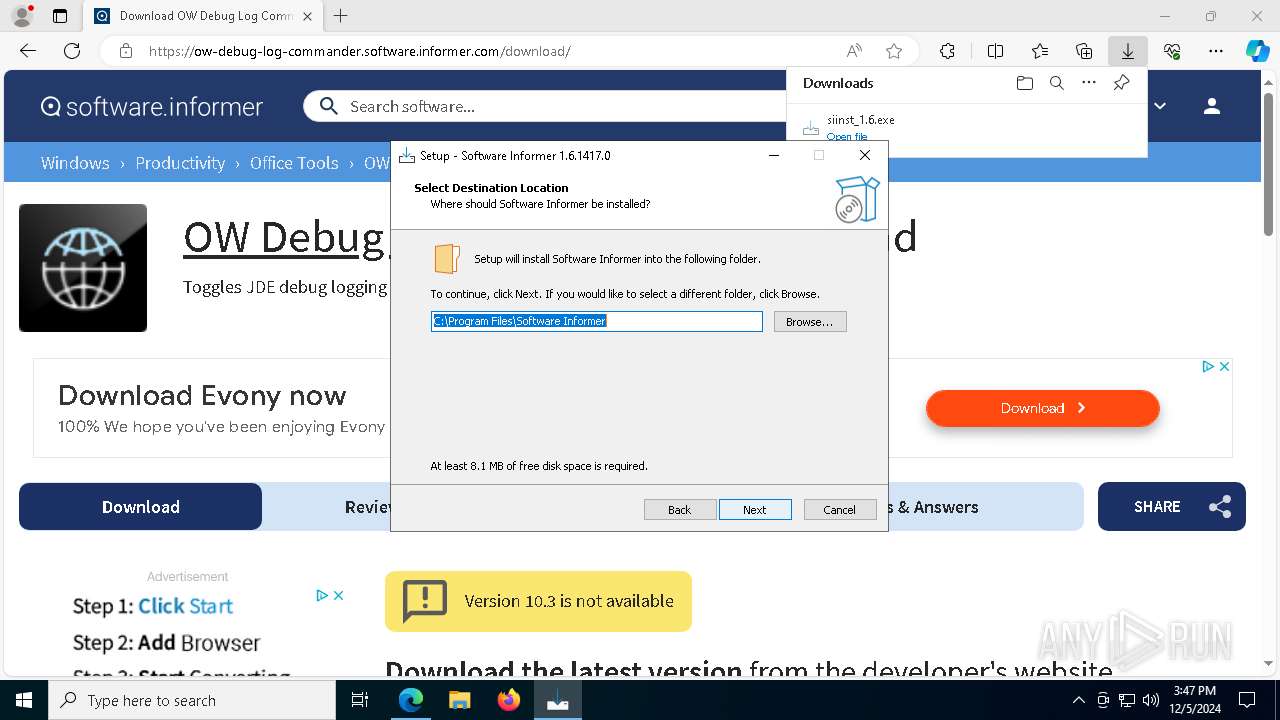View site information lock icon
This screenshot has width=1280, height=720.
pyautogui.click(x=125, y=51)
